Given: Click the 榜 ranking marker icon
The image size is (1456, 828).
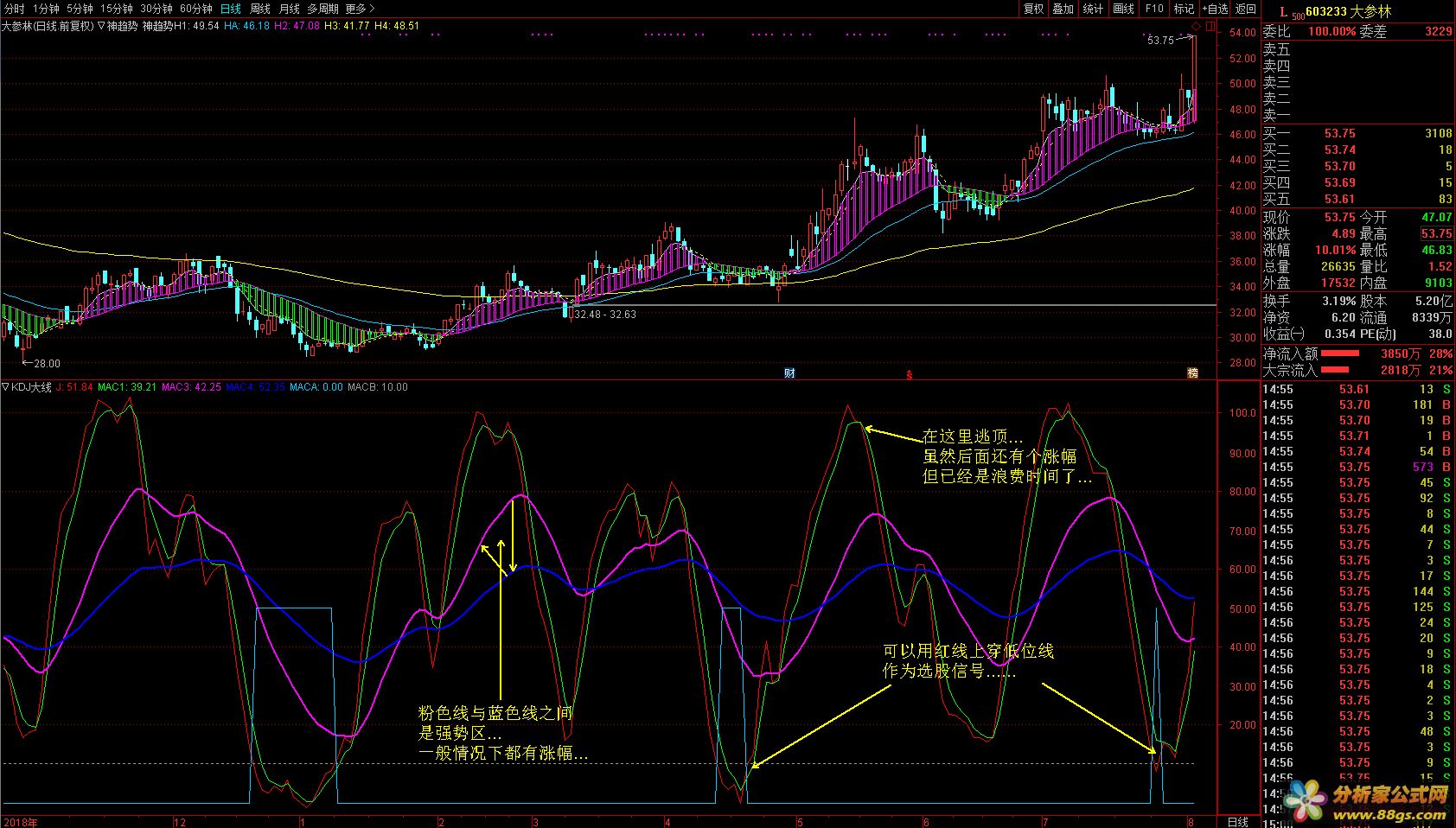Looking at the screenshot, I should [1193, 373].
